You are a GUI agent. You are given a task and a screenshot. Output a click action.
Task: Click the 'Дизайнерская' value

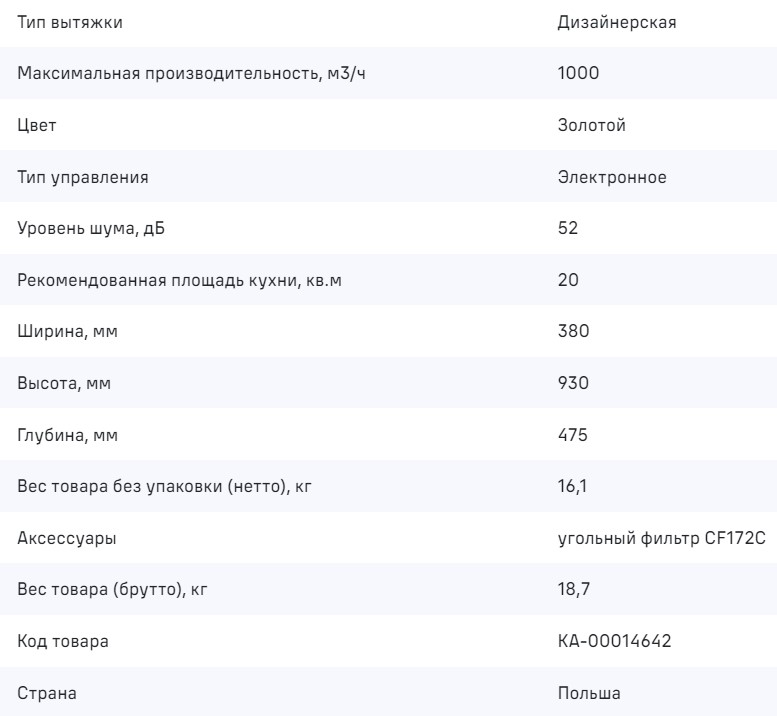tap(617, 22)
